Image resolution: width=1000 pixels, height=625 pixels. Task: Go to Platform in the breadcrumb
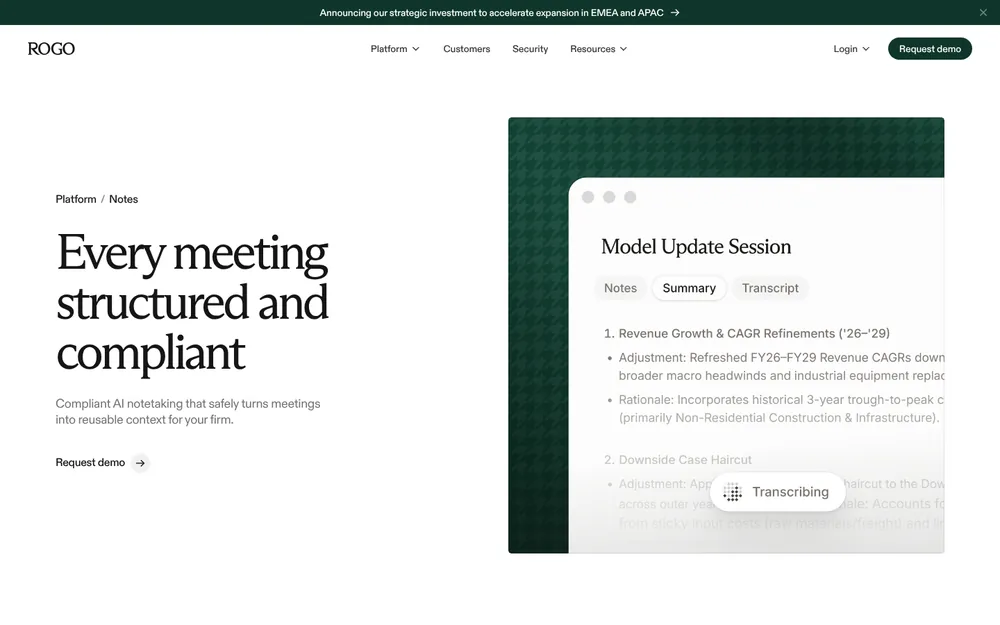point(76,199)
